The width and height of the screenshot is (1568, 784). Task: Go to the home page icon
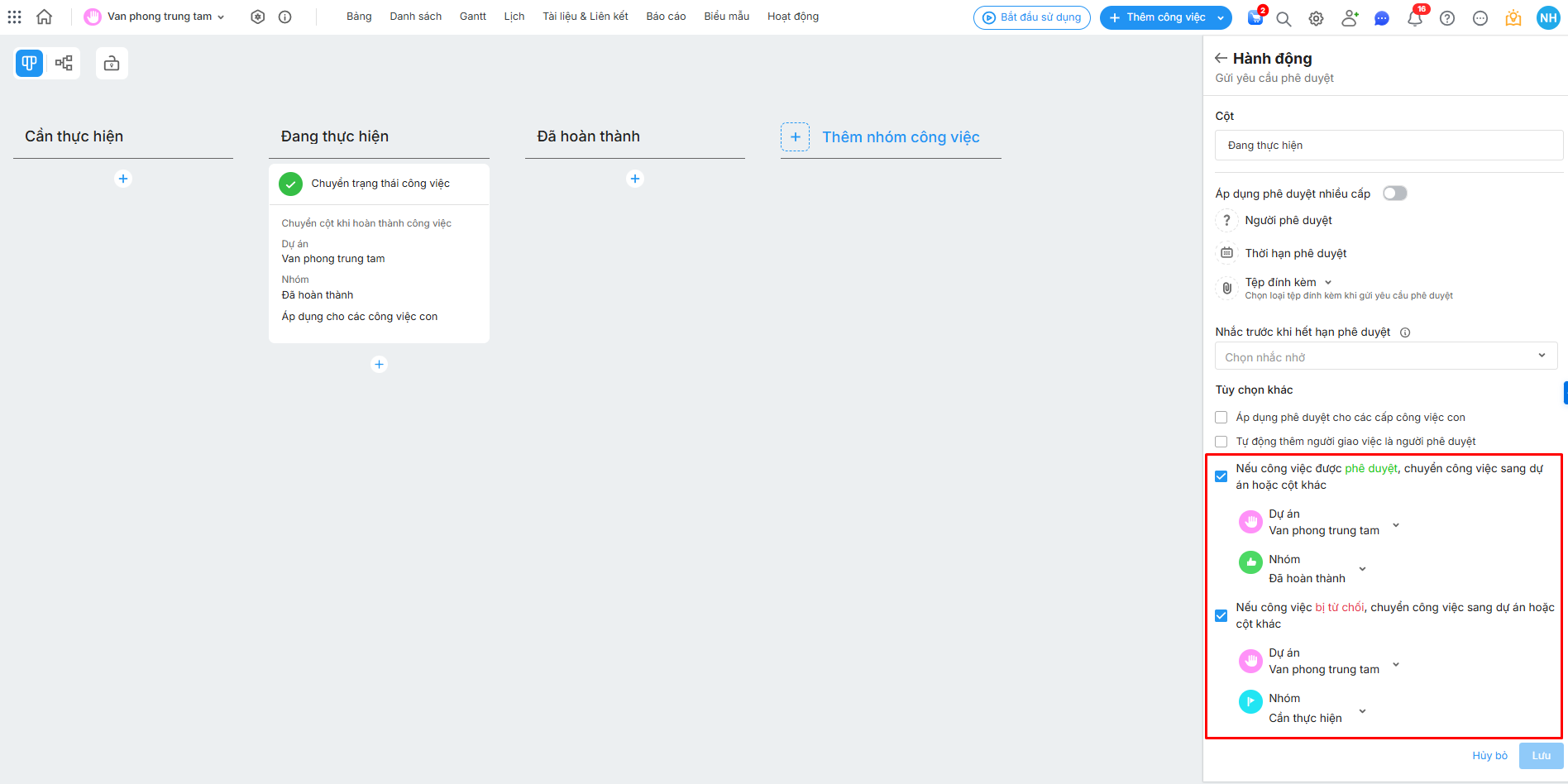pos(45,17)
